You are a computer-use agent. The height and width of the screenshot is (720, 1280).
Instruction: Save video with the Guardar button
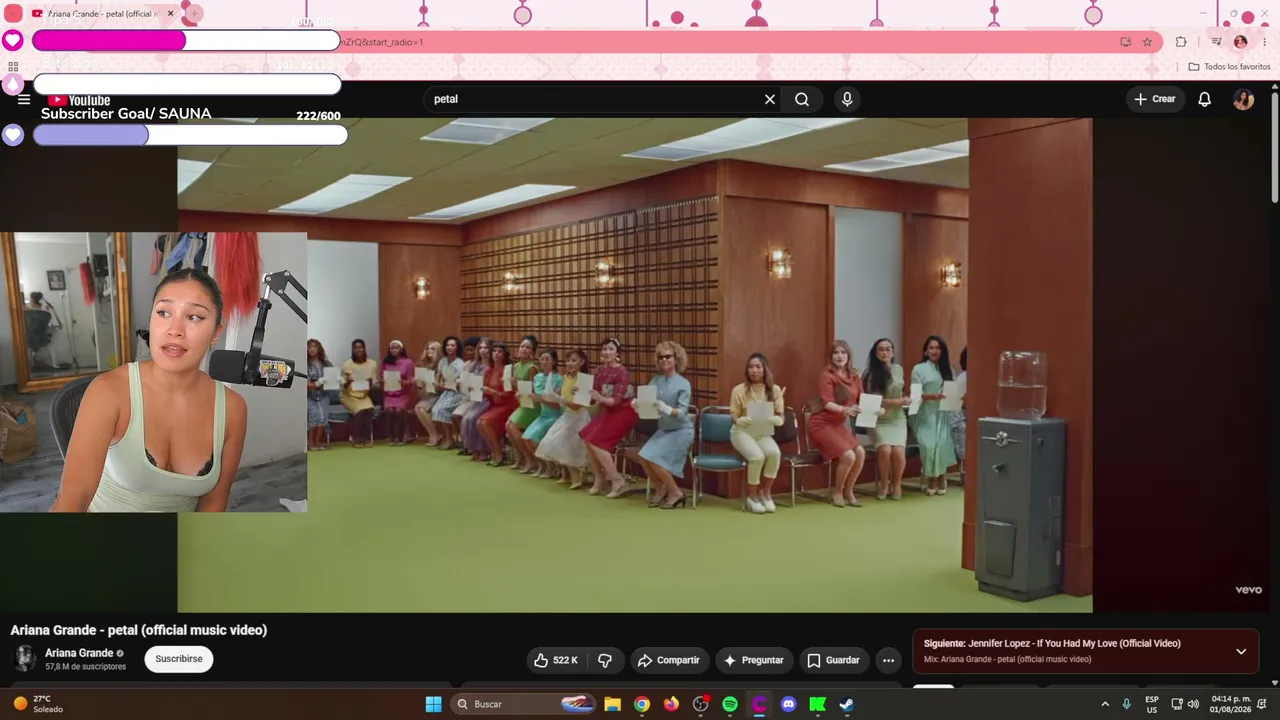point(833,660)
